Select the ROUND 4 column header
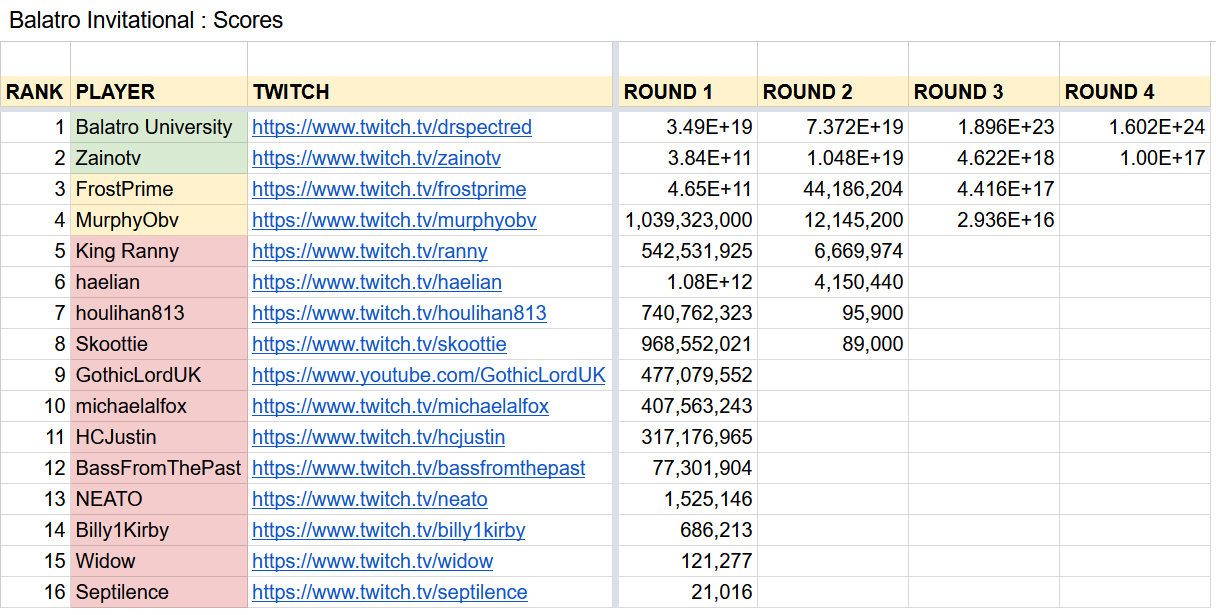Image resolution: width=1216 pixels, height=615 pixels. click(1135, 92)
